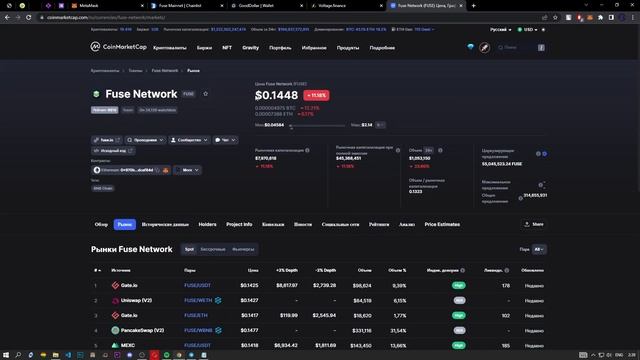Switch to Price Estimates tab
This screenshot has width=640, height=360.
[x=442, y=224]
